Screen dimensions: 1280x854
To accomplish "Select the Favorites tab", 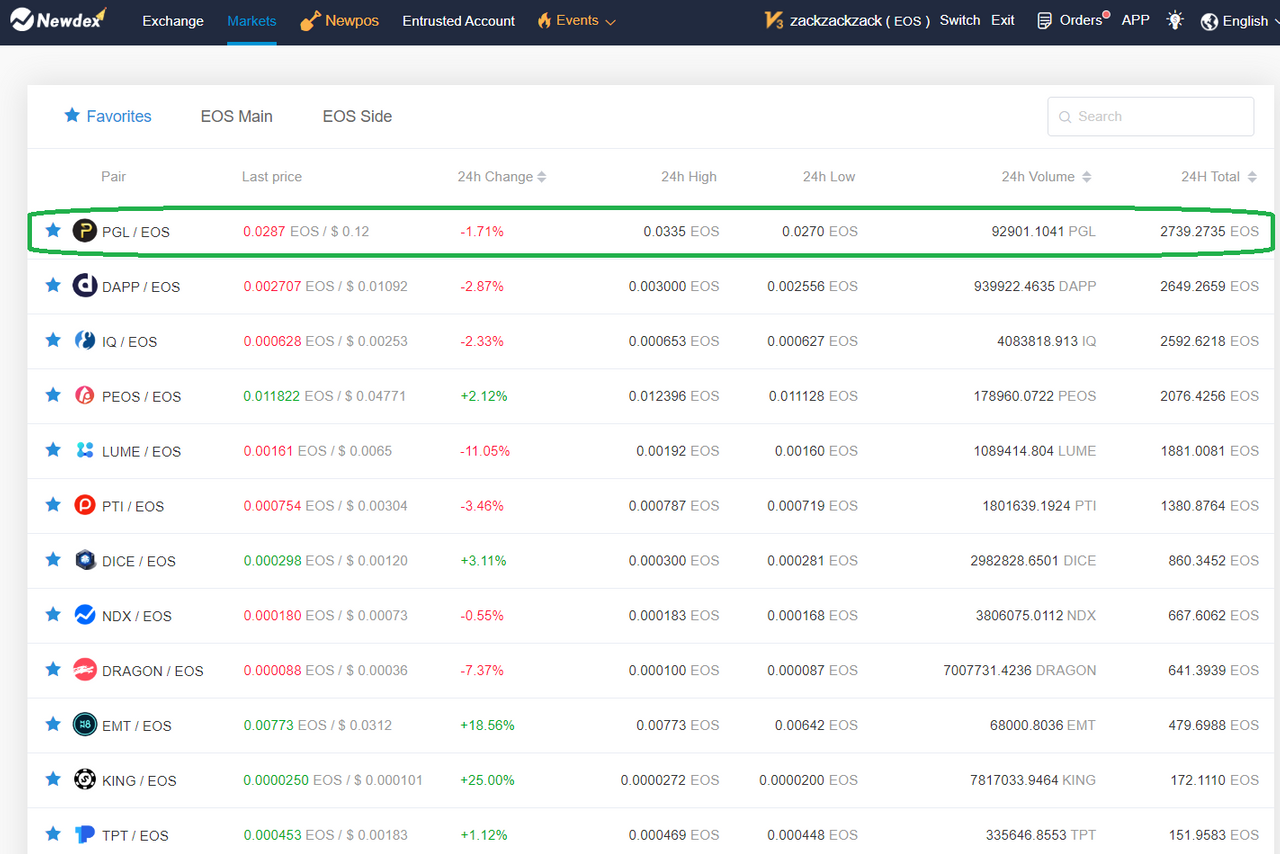I will point(108,116).
